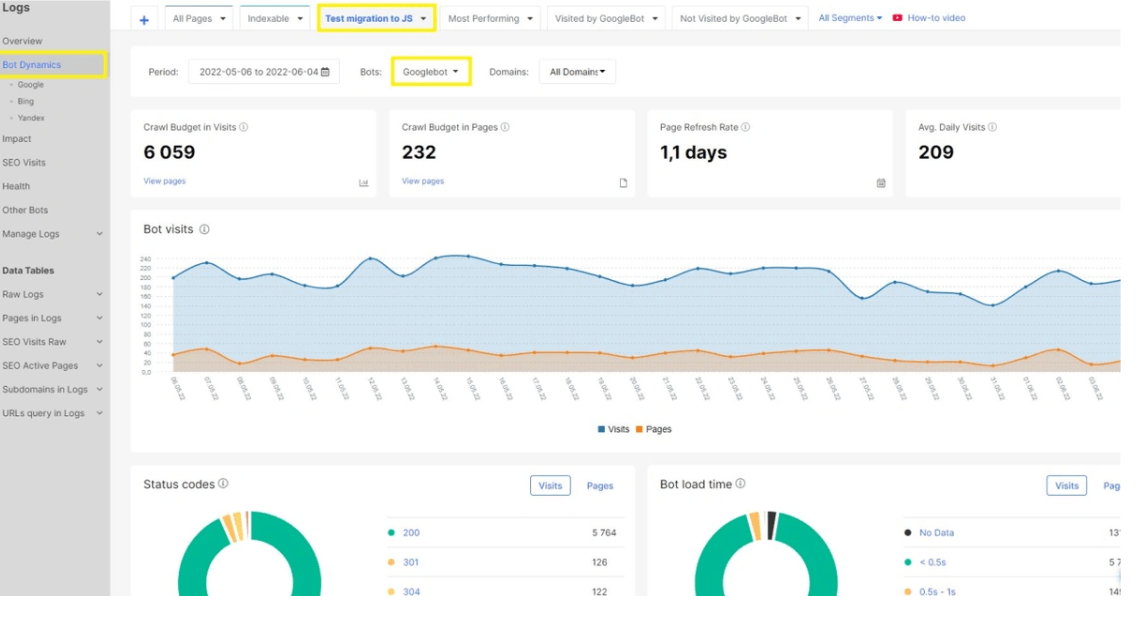
Task: Open Bing under Bot Dynamics
Action: 25,102
